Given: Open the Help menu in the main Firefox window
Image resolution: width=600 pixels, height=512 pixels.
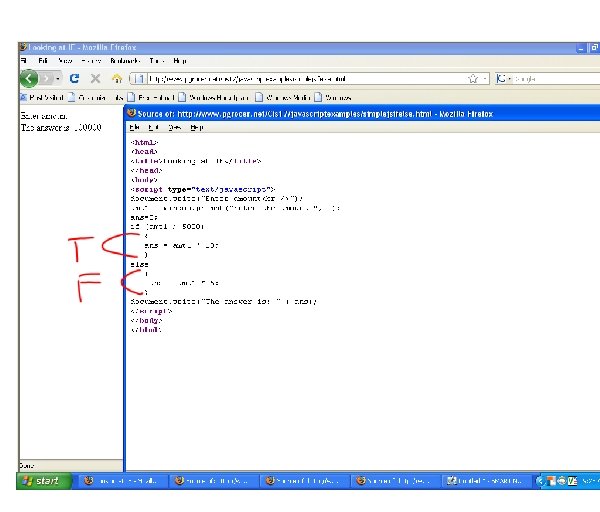Looking at the screenshot, I should (180, 60).
